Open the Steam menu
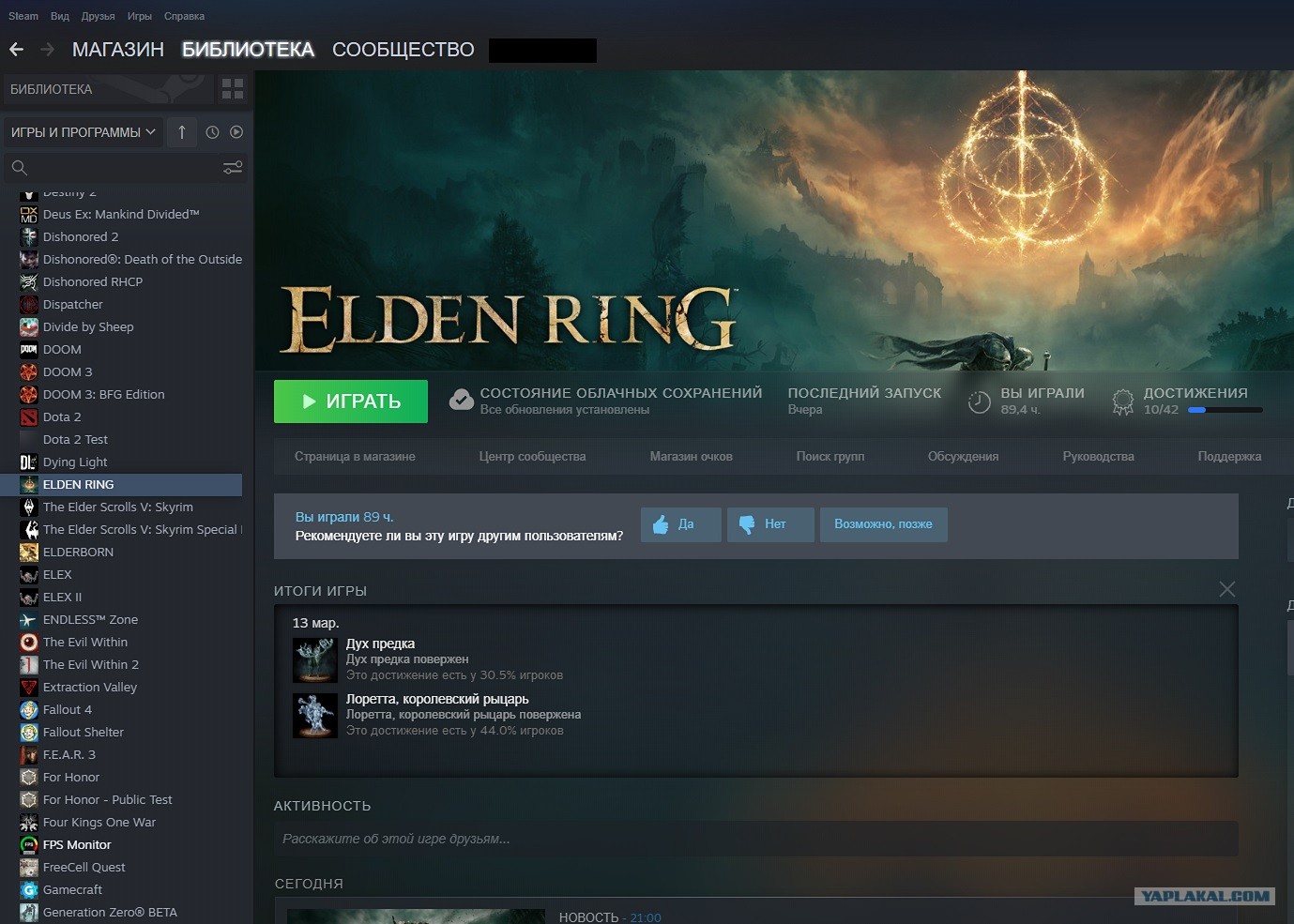This screenshot has height=924, width=1294. click(23, 16)
